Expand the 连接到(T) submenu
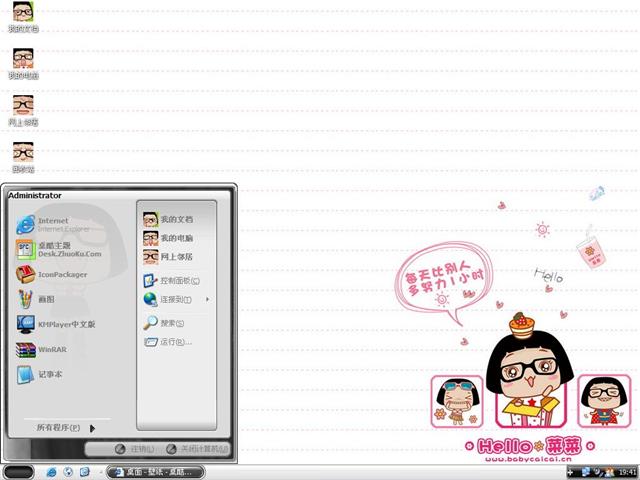640x480 pixels. coord(176,300)
